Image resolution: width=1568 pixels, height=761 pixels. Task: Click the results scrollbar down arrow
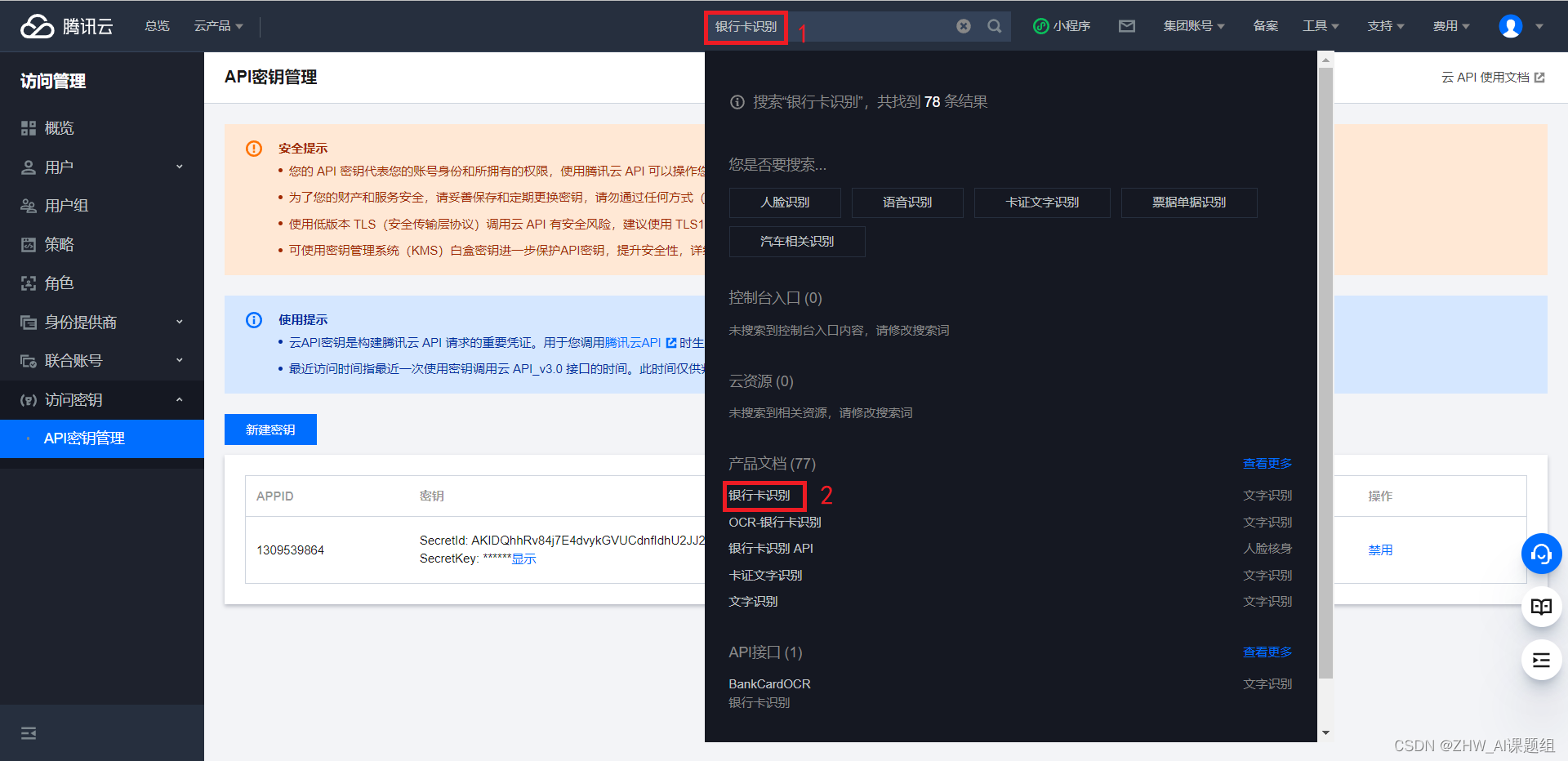click(x=1325, y=733)
